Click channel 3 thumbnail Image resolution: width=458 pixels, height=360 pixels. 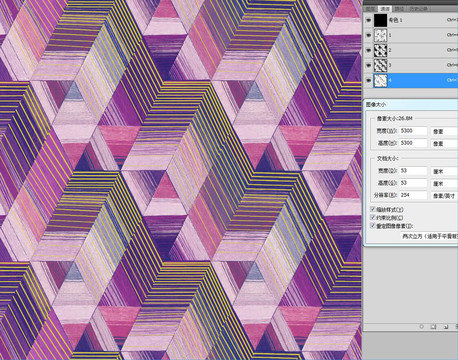coord(380,65)
